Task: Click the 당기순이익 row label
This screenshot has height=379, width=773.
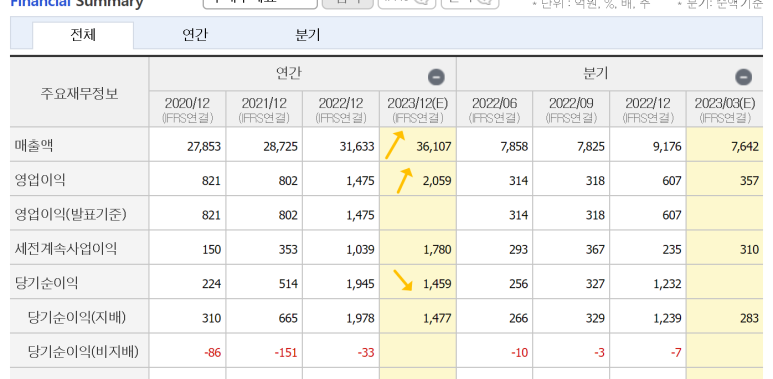Action: pyautogui.click(x=46, y=283)
